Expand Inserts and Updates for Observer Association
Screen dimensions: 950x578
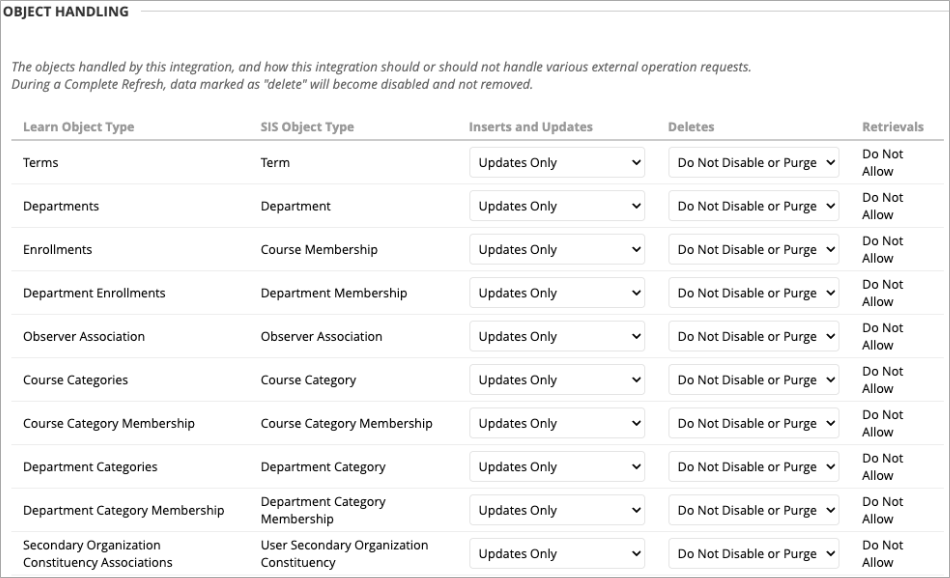tap(557, 337)
